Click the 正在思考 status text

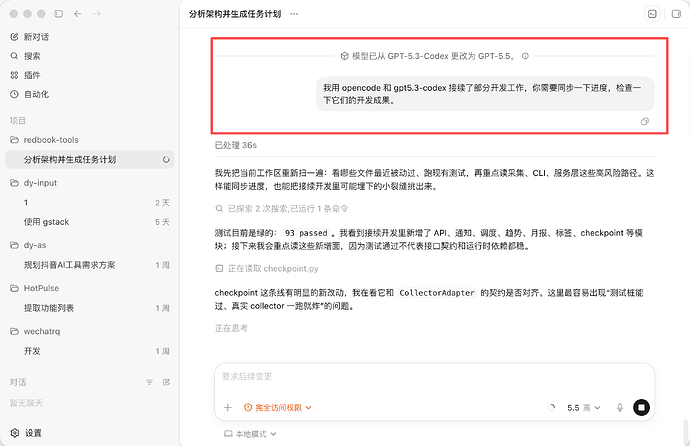coord(231,328)
